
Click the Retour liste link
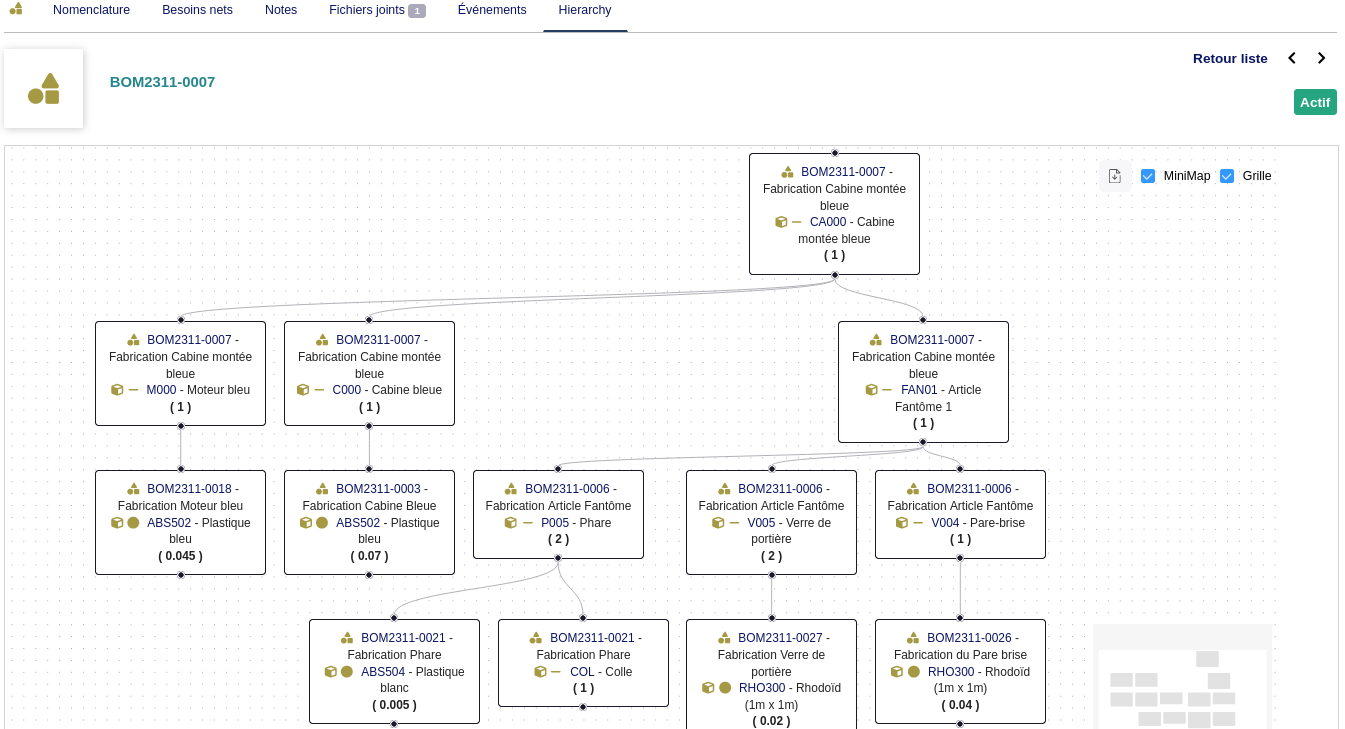[1230, 58]
